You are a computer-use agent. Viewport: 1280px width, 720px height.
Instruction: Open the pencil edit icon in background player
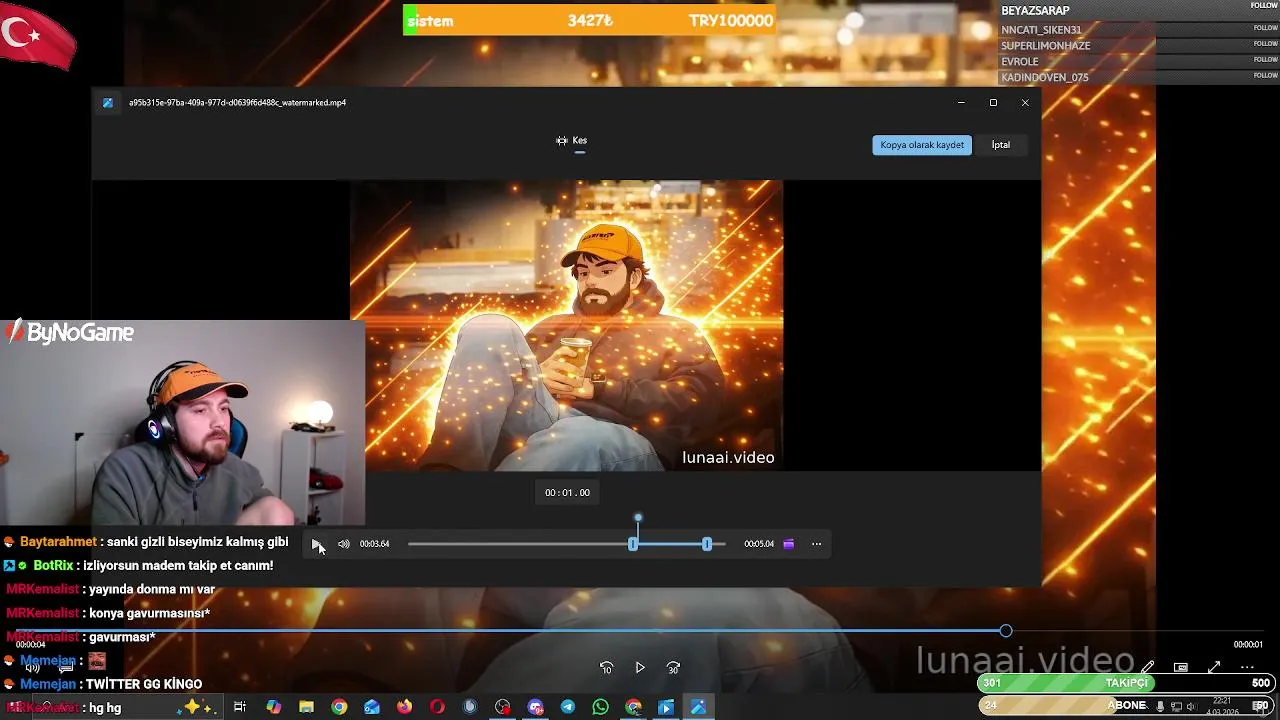[x=1148, y=667]
